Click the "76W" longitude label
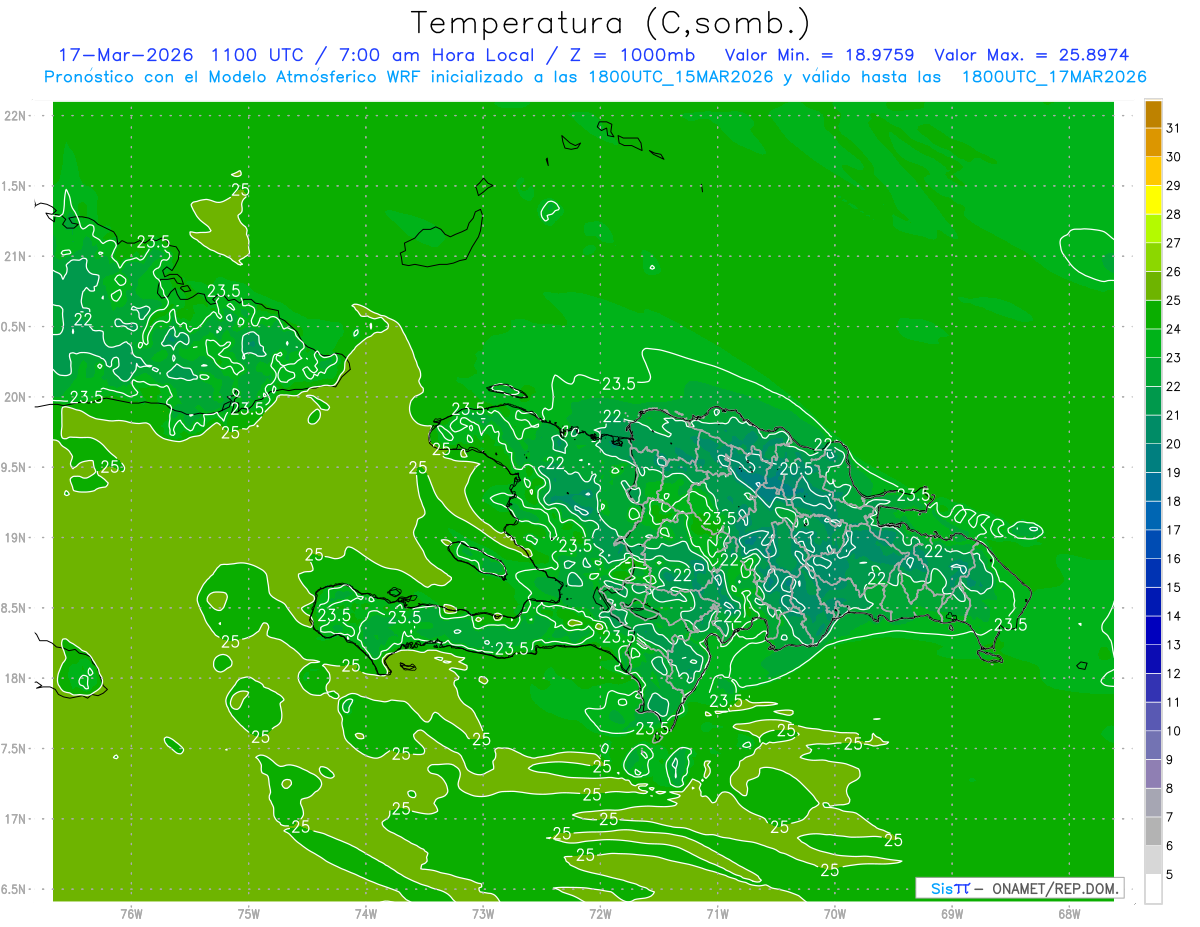Screen dimensions: 1200x927 click(131, 913)
